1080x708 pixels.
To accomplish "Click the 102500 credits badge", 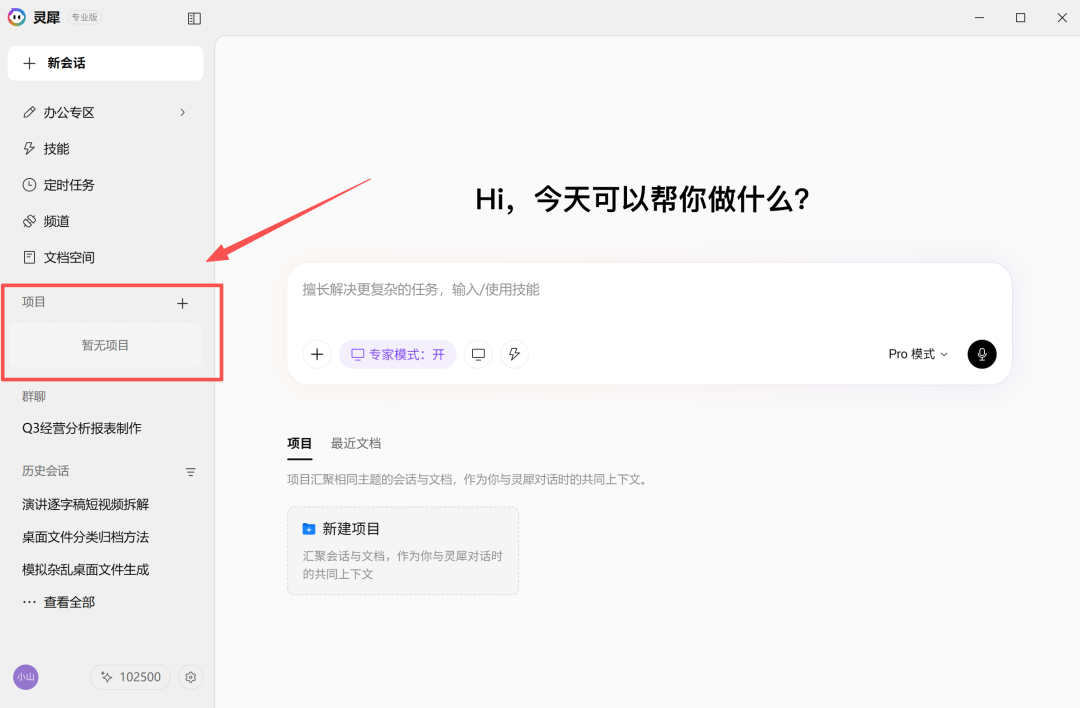I will 131,677.
